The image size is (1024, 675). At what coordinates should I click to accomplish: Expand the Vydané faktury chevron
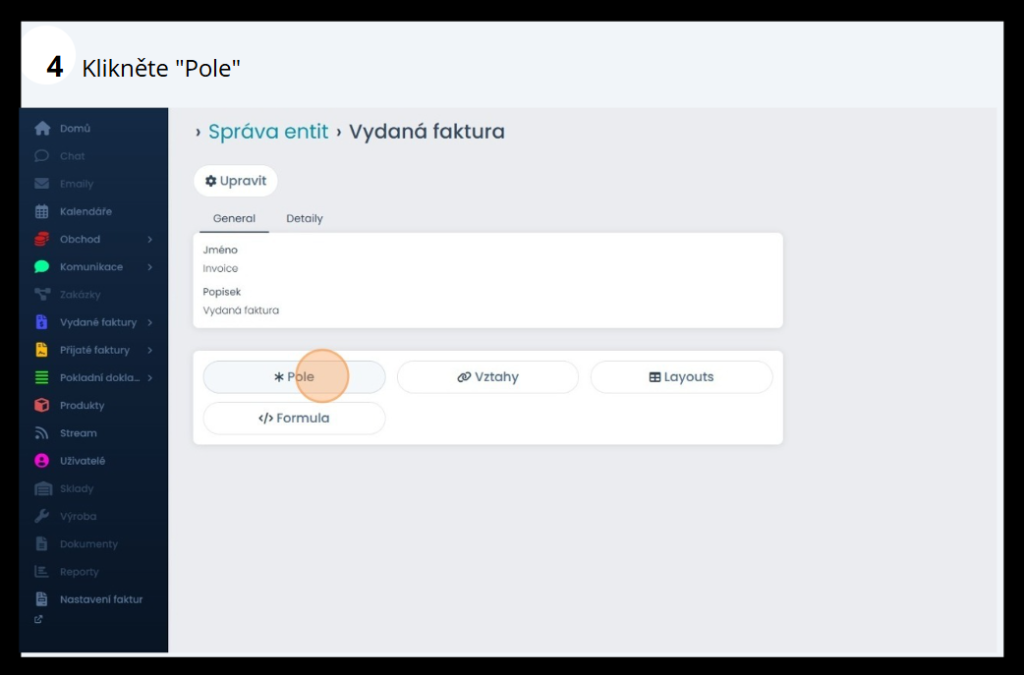150,322
